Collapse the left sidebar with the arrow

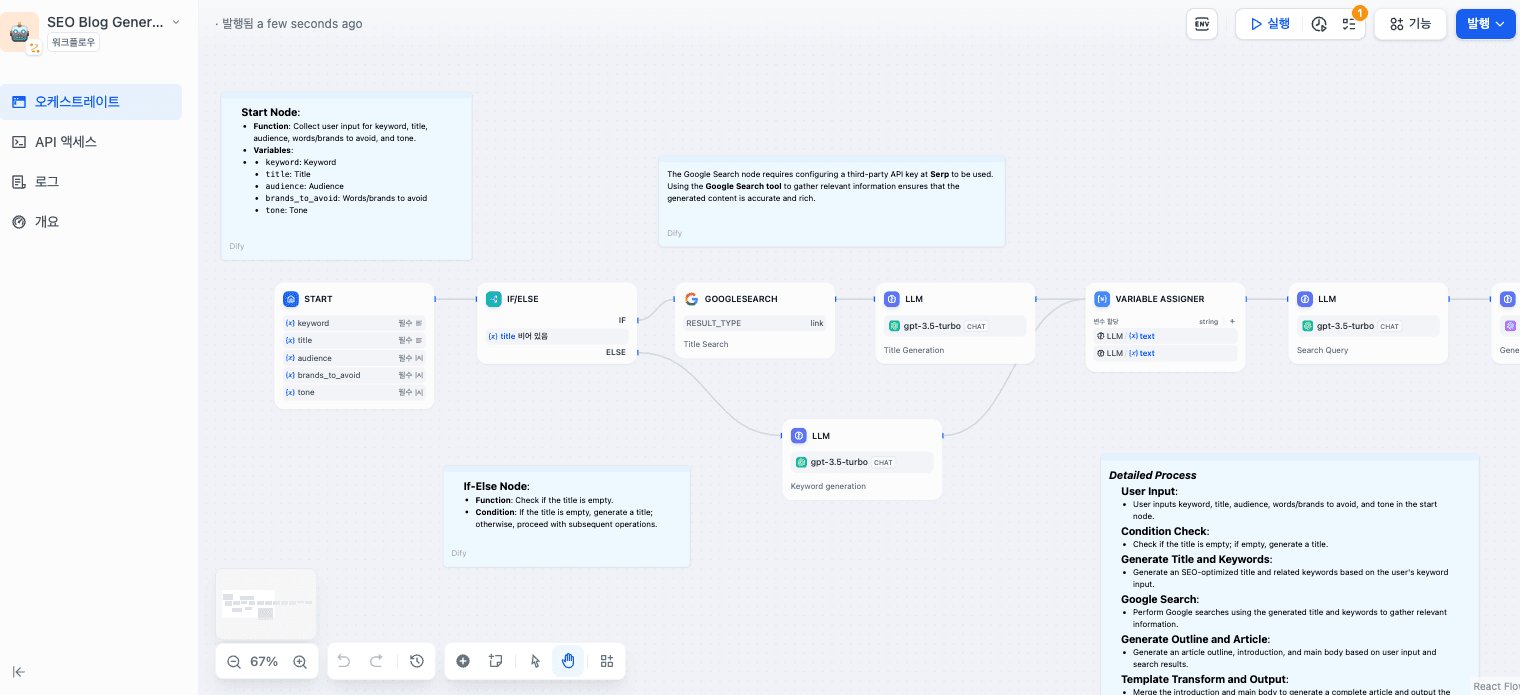click(17, 672)
